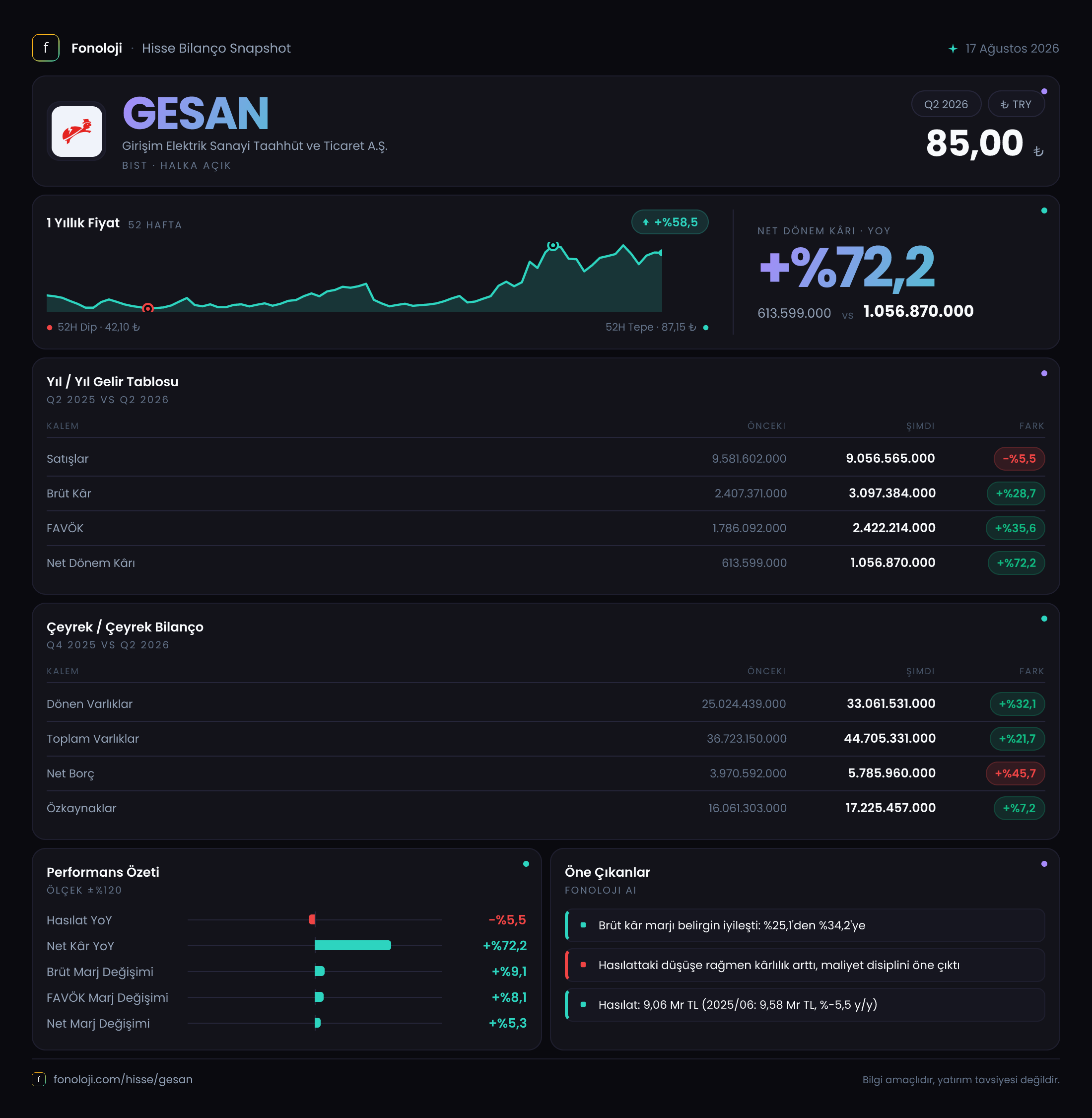Click the Özkaynaklar +%7,2 badge
This screenshot has height=1118, width=1092.
pyautogui.click(x=1019, y=808)
